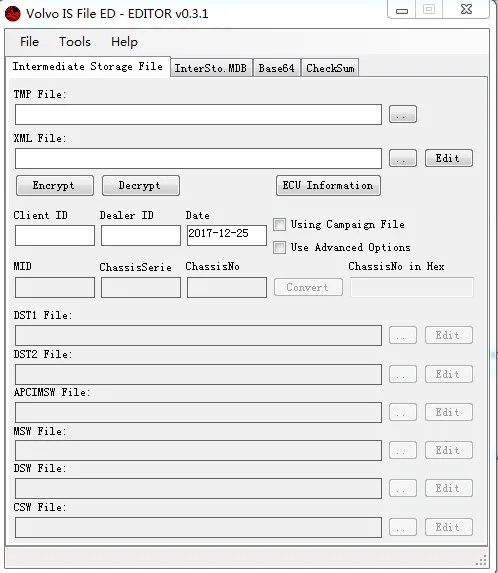Image resolution: width=498 pixels, height=573 pixels.
Task: Click Edit next to DSW File
Action: point(449,489)
